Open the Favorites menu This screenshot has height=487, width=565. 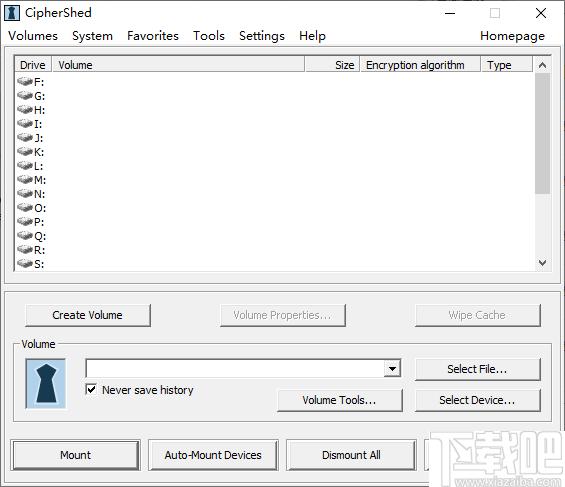pos(153,36)
